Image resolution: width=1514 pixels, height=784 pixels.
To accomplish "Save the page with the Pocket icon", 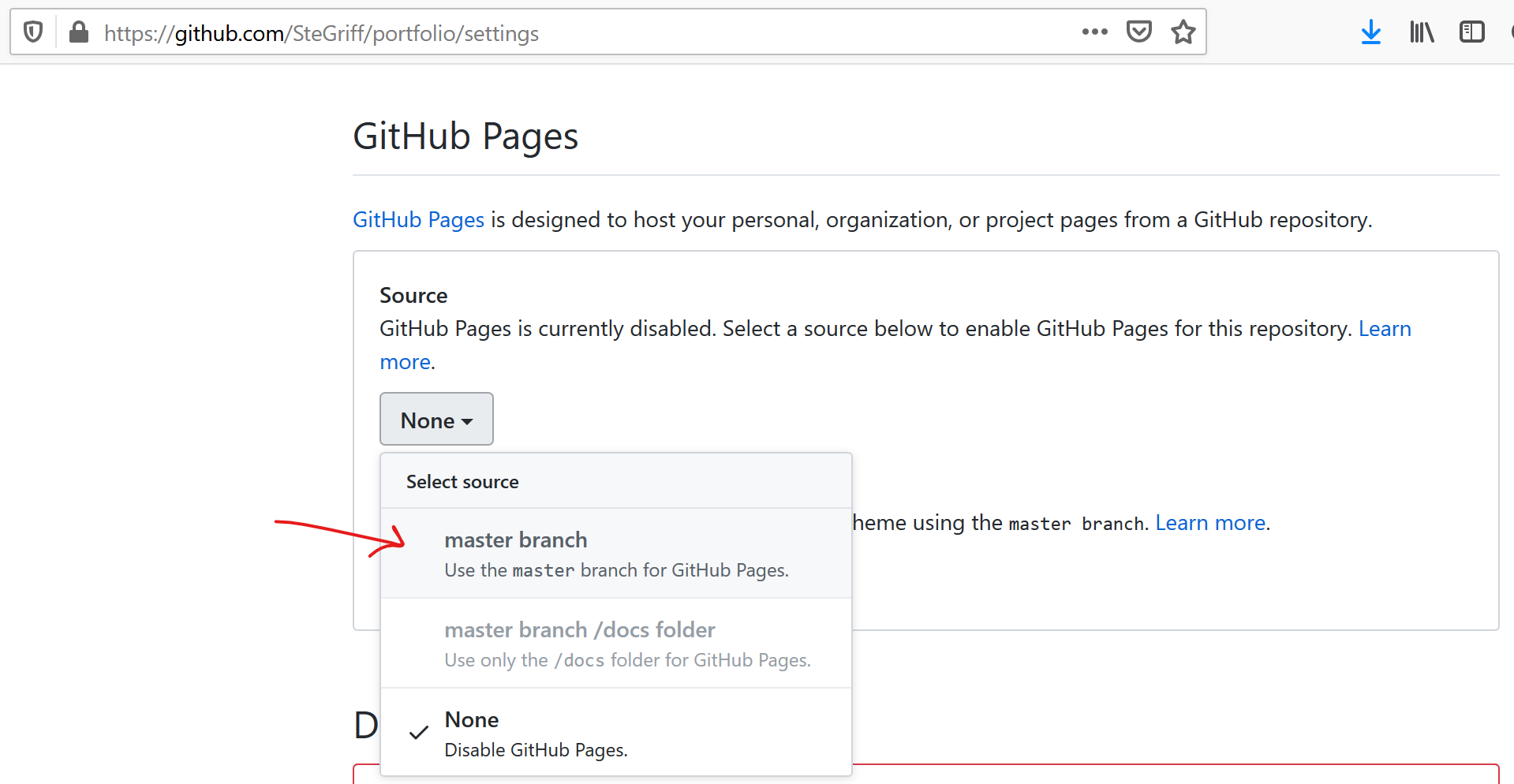I will pyautogui.click(x=1138, y=32).
